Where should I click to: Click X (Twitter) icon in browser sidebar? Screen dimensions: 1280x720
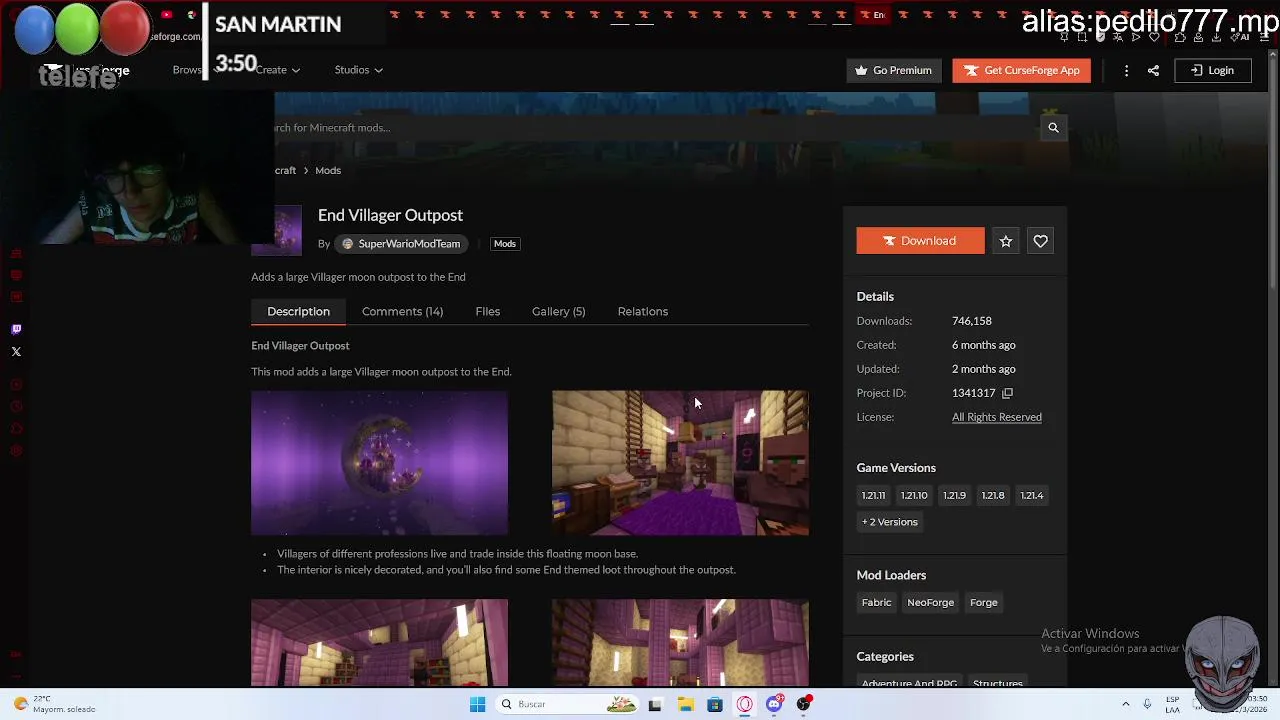click(x=16, y=351)
